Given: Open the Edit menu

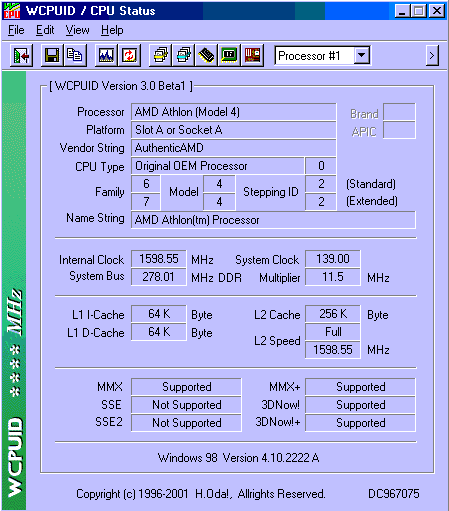Looking at the screenshot, I should (45, 30).
